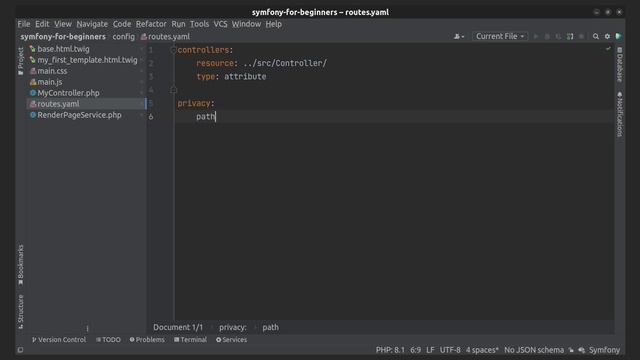640x360 pixels.
Task: Open the Services tool window
Action: [231, 340]
